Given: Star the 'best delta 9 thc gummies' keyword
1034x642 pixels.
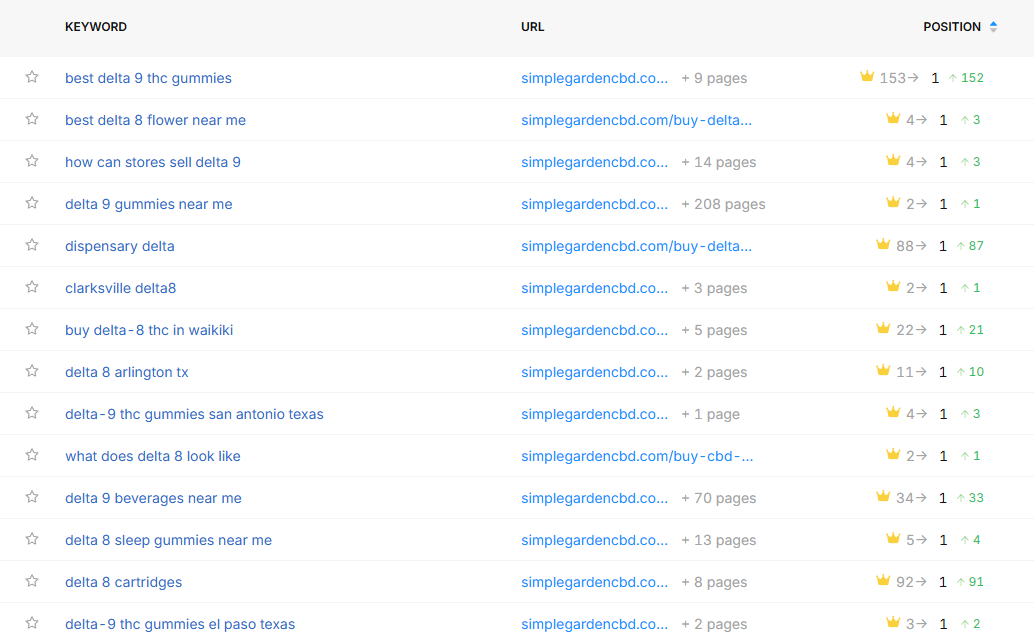Looking at the screenshot, I should (x=32, y=77).
